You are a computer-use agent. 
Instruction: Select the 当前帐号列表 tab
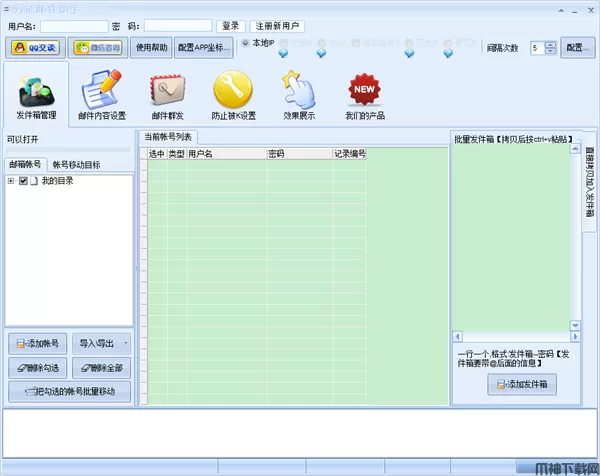[x=169, y=137]
